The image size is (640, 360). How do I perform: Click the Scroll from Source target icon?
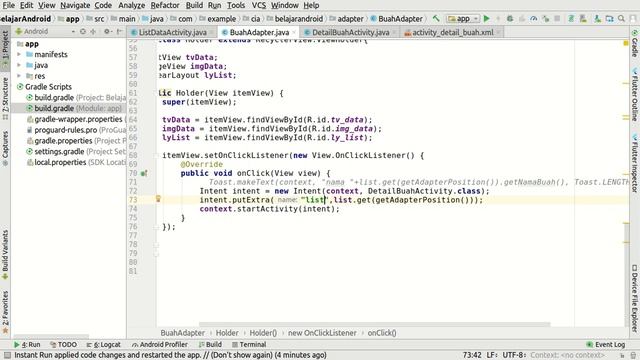(x=83, y=31)
